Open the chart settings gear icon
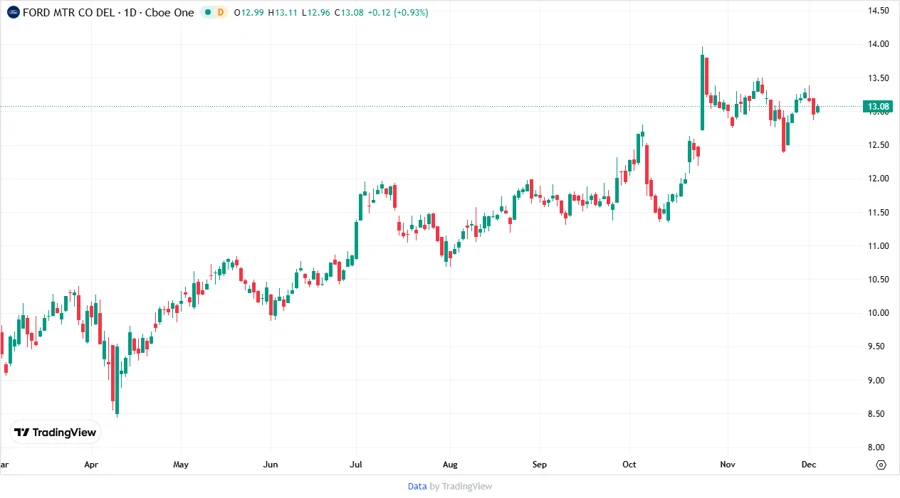The height and width of the screenshot is (498, 900). (881, 465)
